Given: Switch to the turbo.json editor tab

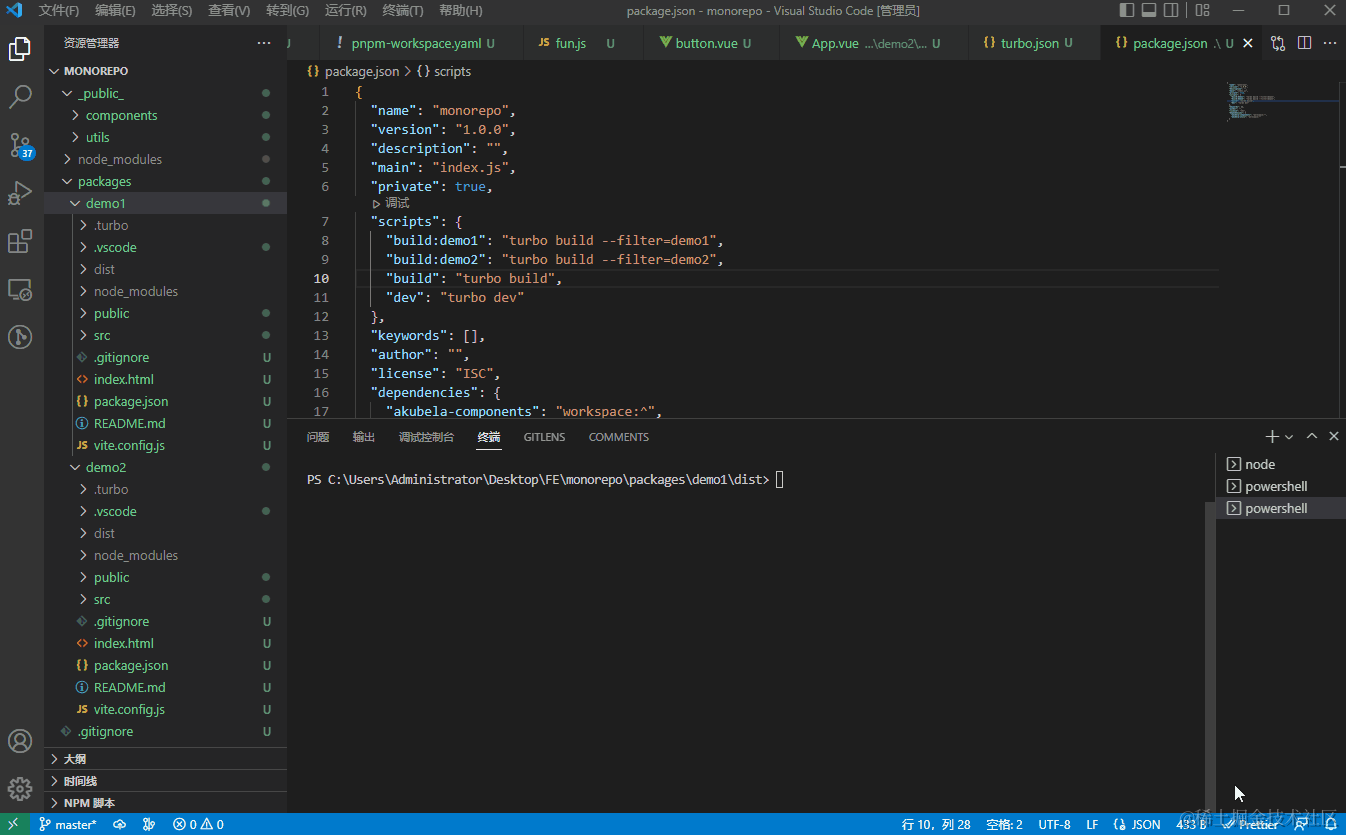Looking at the screenshot, I should click(x=1029, y=43).
